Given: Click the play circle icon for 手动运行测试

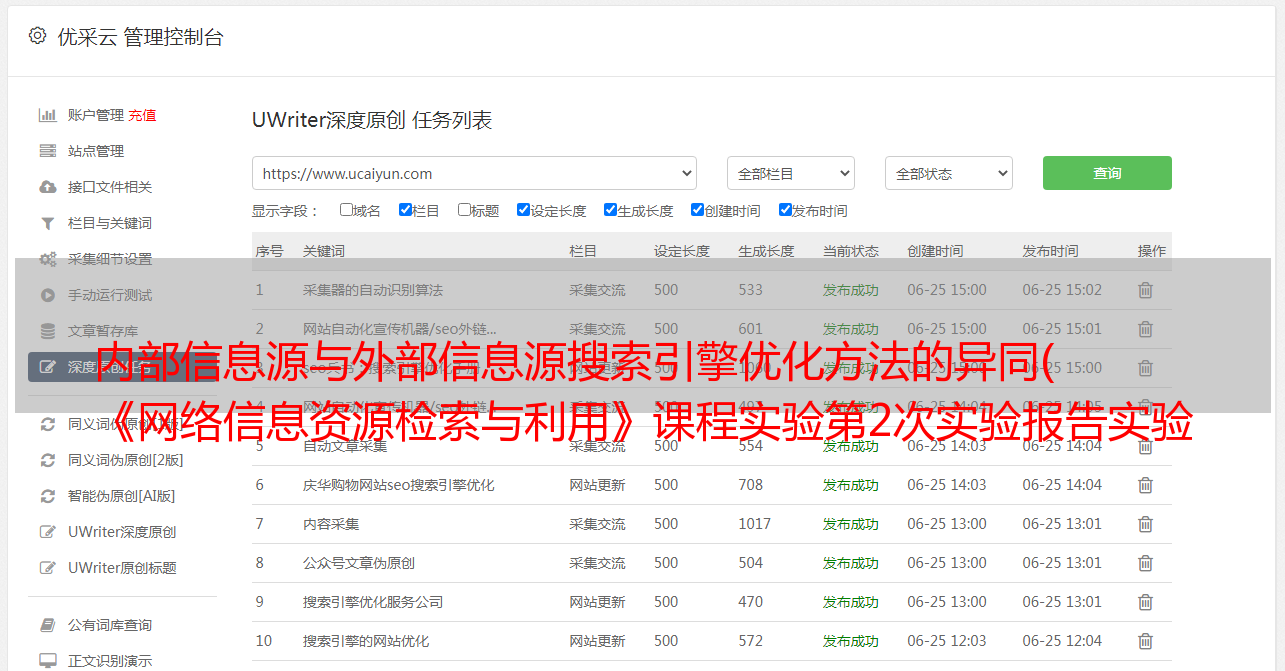Looking at the screenshot, I should coord(47,295).
